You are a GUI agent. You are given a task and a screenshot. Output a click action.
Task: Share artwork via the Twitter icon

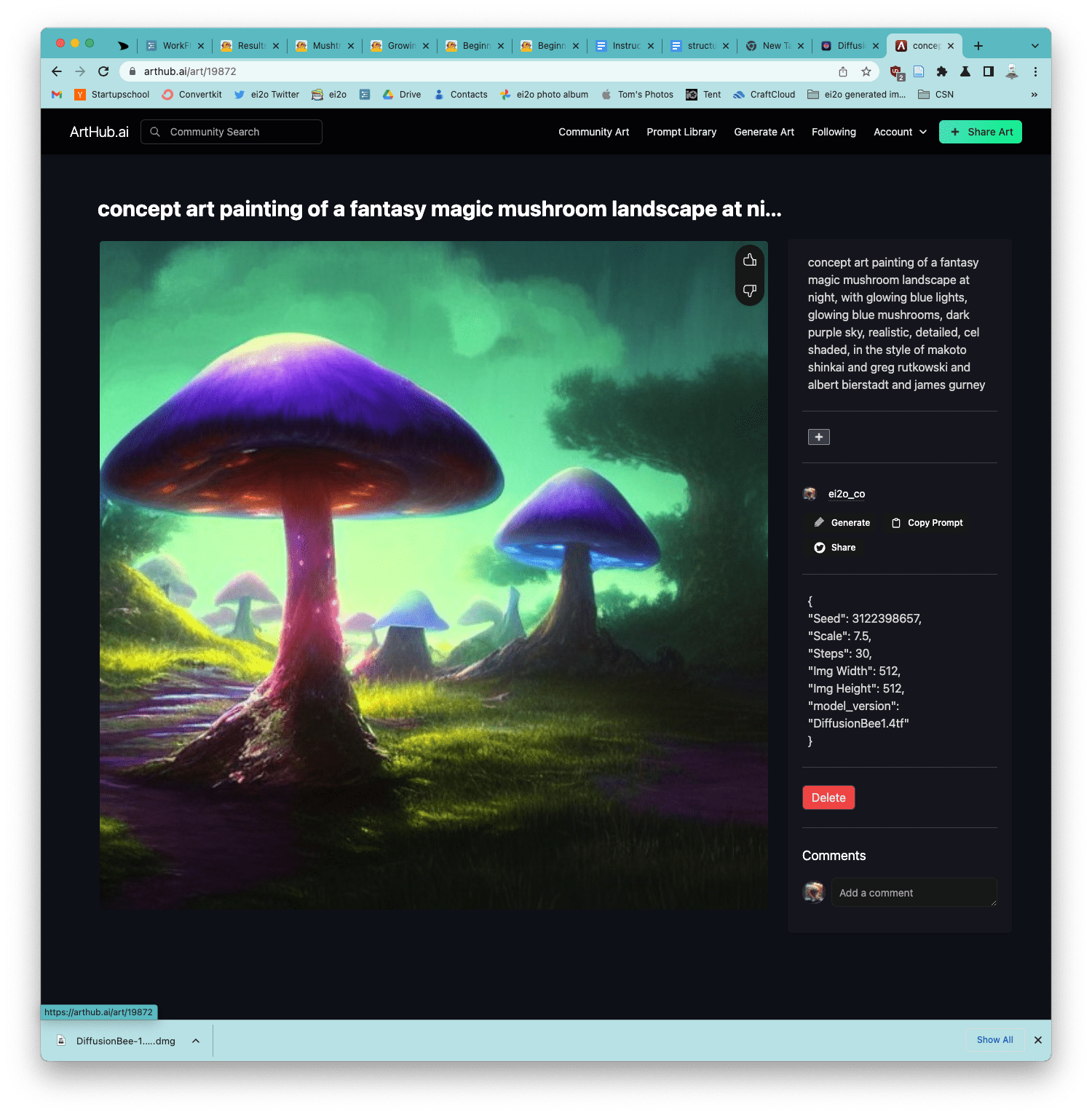(820, 547)
